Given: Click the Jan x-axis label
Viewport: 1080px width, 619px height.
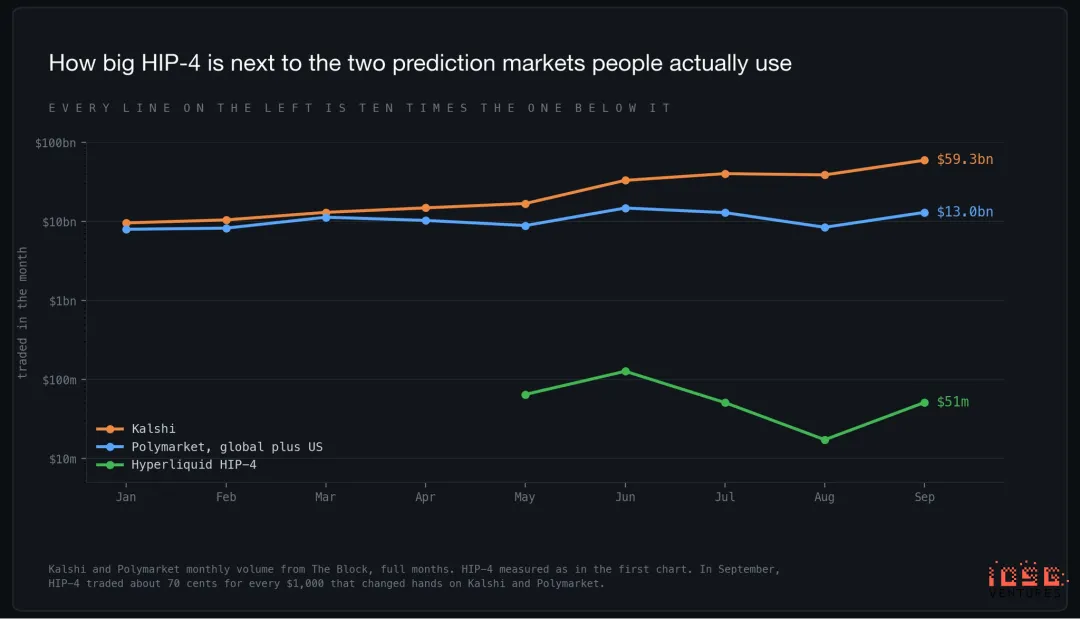Looking at the screenshot, I should click(x=126, y=496).
